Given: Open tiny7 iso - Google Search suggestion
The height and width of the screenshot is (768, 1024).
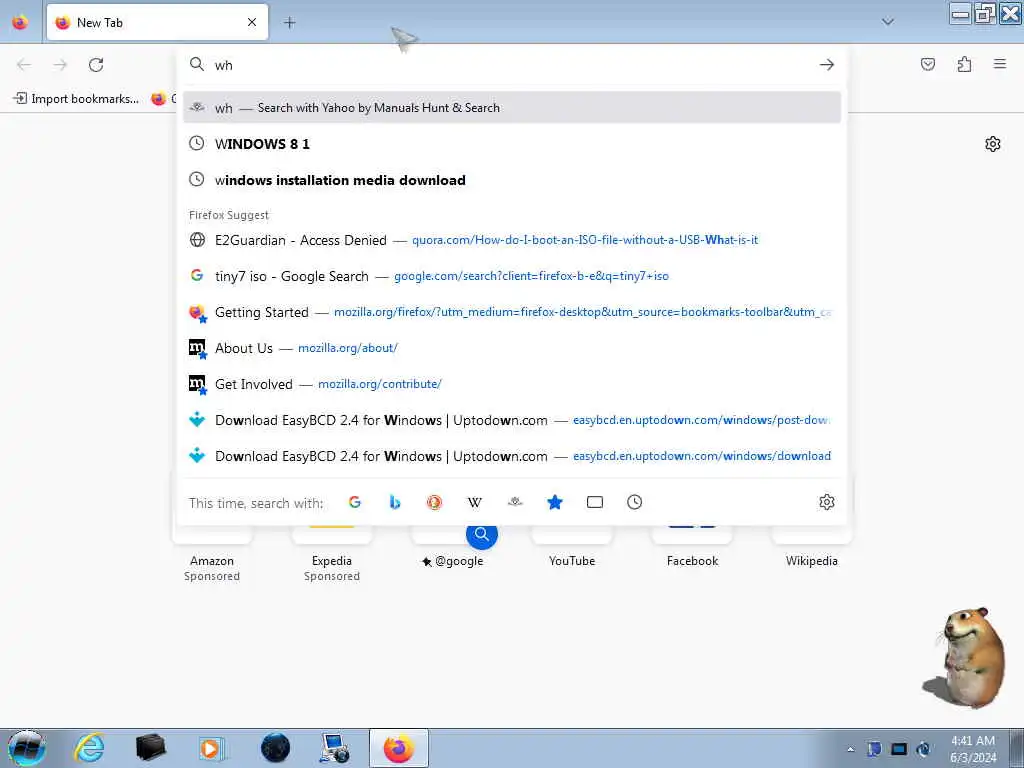Looking at the screenshot, I should tap(512, 276).
